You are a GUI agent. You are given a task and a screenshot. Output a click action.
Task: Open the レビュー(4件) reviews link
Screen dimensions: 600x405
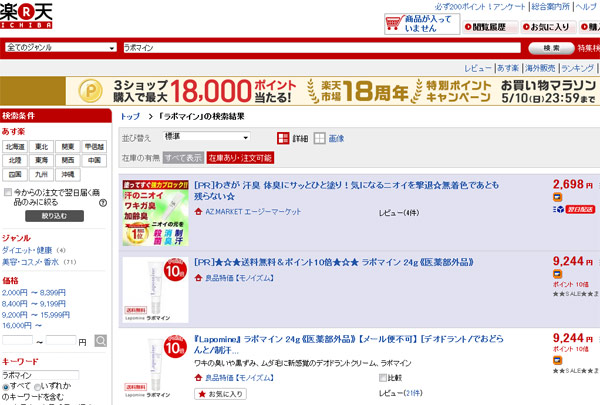[399, 213]
